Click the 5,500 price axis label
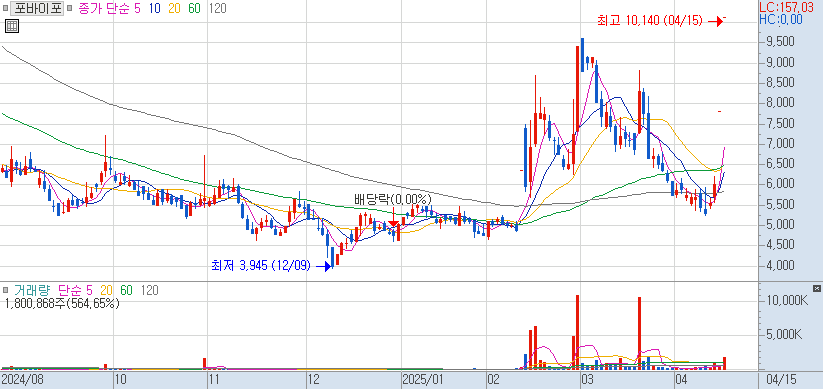 779,204
